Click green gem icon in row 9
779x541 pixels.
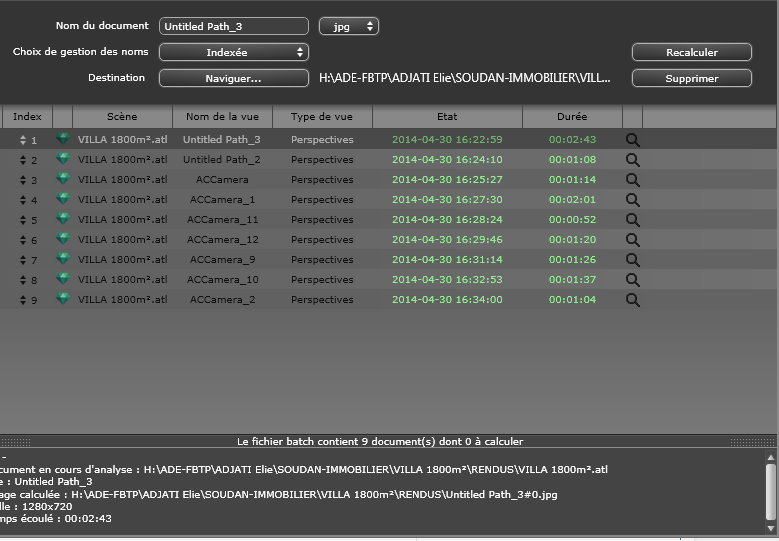pyautogui.click(x=63, y=298)
